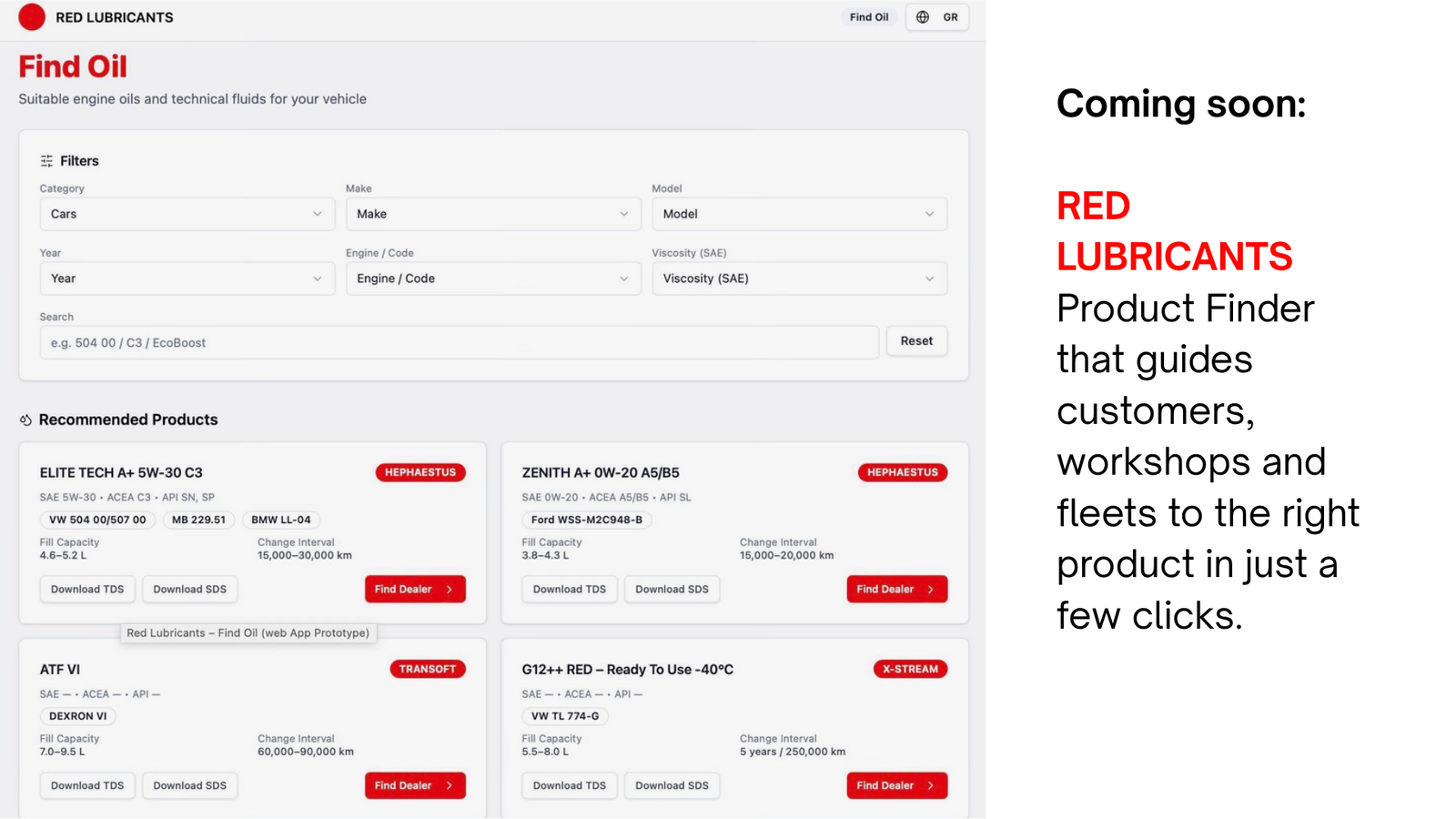This screenshot has height=819, width=1456.
Task: Click the RED LUBRICANTS red circle logo
Action: 32,16
